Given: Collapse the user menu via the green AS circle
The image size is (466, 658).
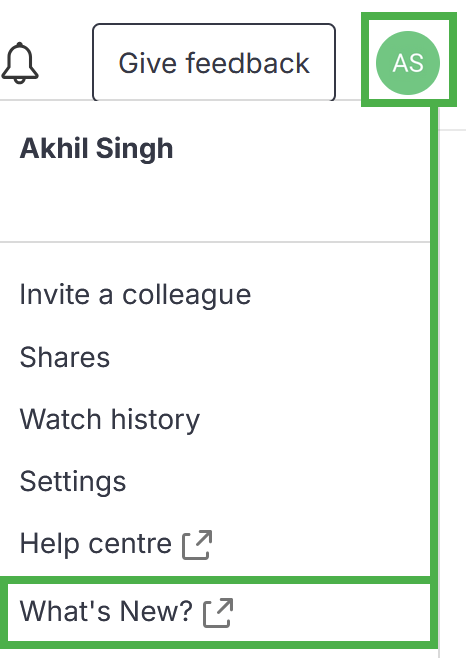Looking at the screenshot, I should 408,63.
